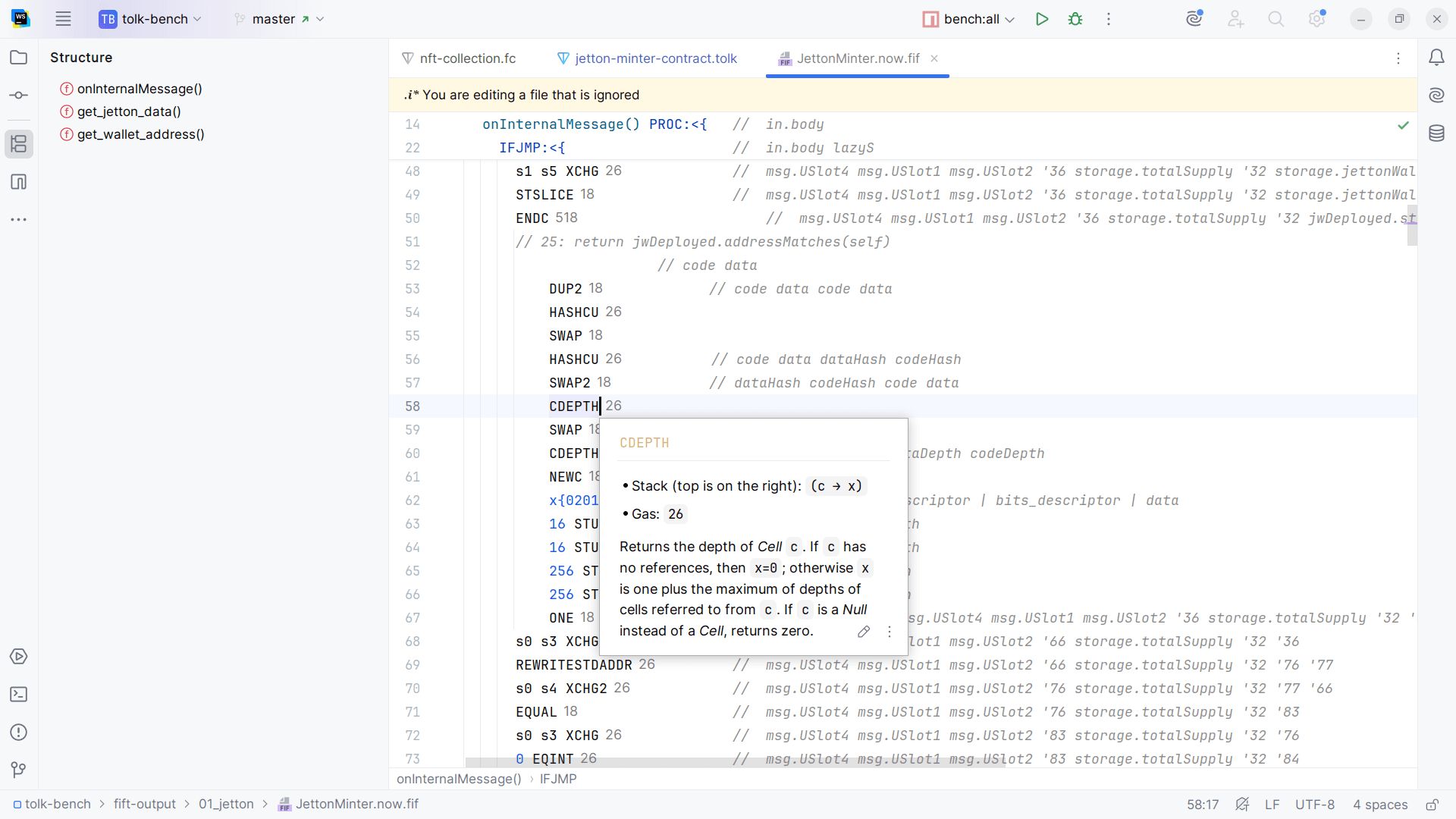The height and width of the screenshot is (819, 1456).
Task: Click sticky line IFJMP:<{
Action: [532, 148]
